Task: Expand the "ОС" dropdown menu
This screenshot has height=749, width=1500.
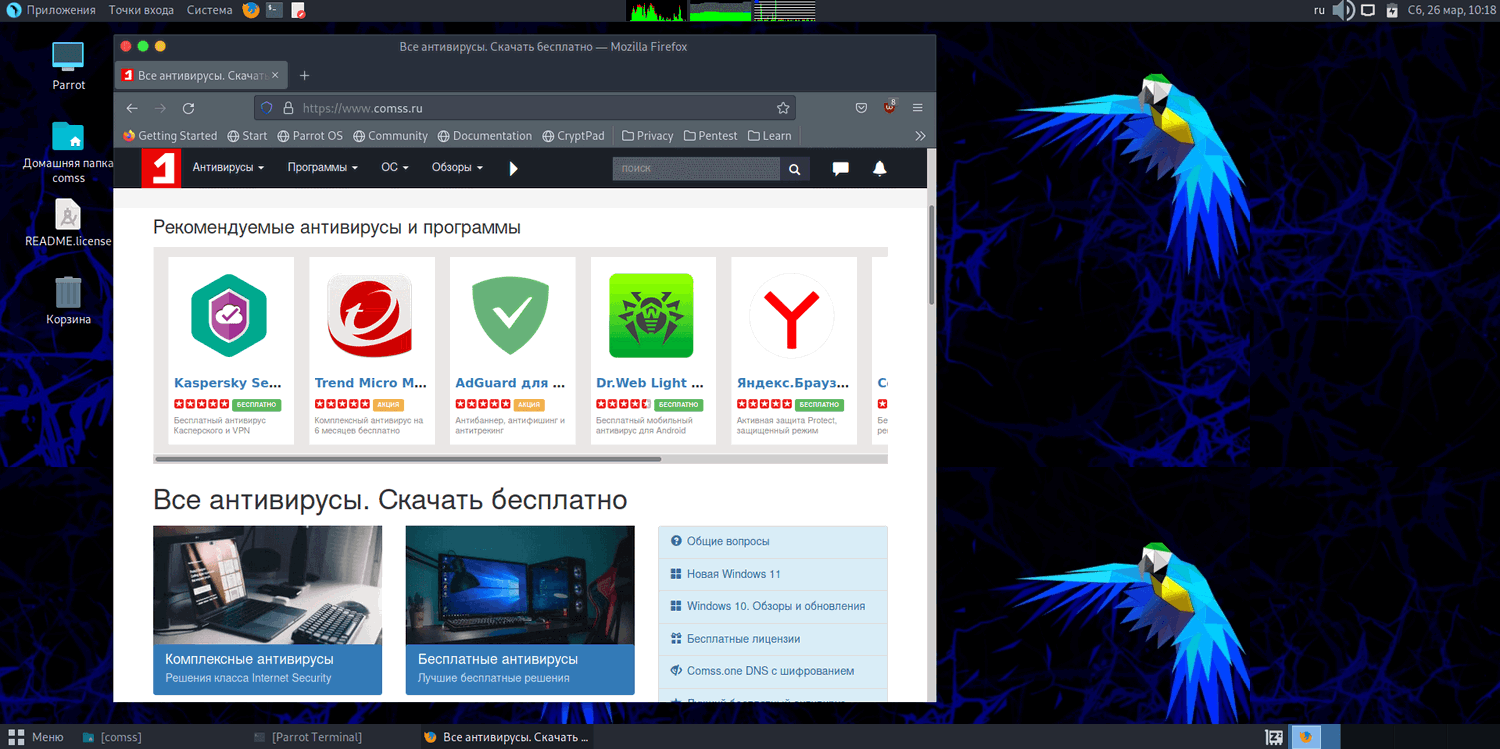Action: click(x=395, y=168)
